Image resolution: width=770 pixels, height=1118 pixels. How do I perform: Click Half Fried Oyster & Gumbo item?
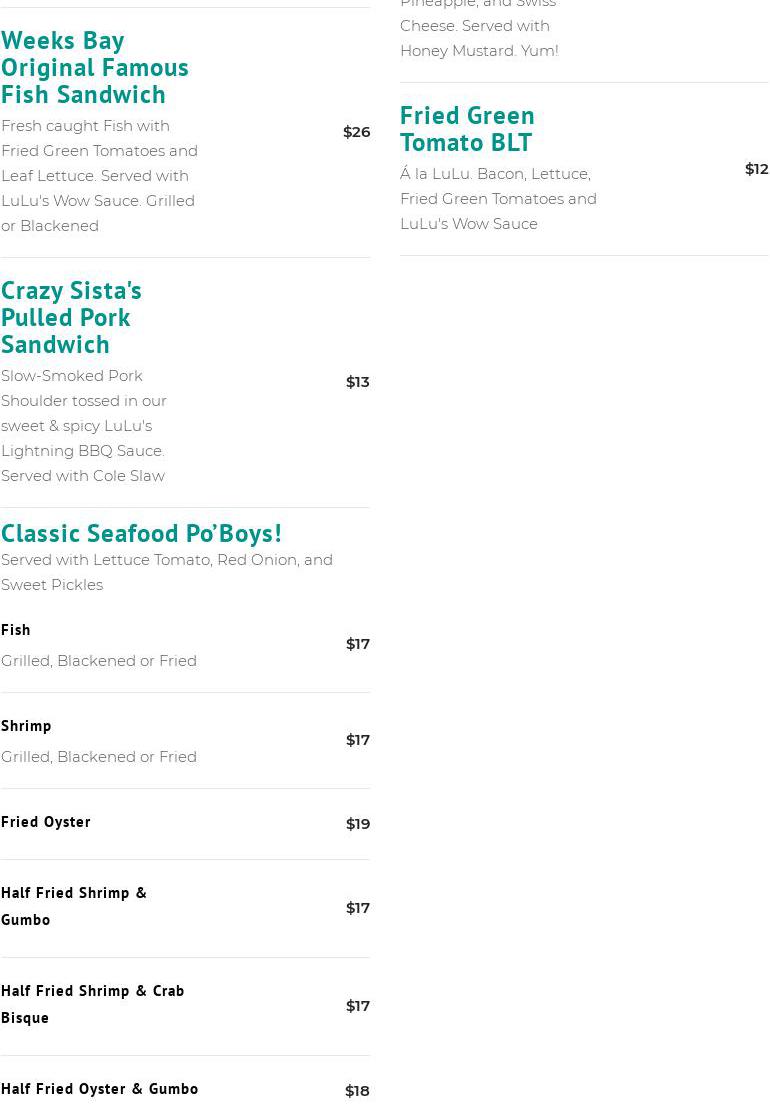[x=100, y=1089]
